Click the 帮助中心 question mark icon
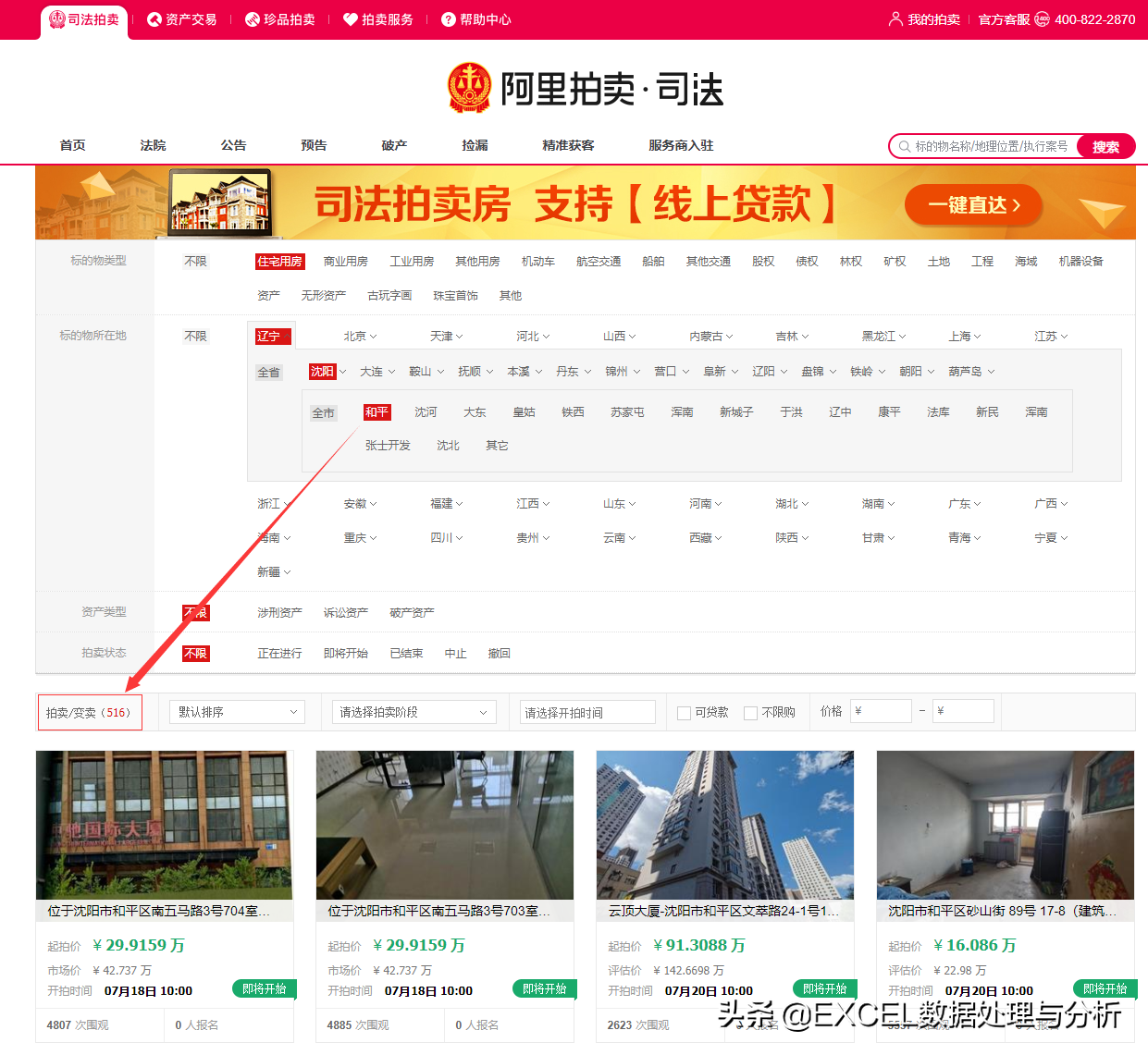Screen dimensions: 1148x1055 coord(449,19)
